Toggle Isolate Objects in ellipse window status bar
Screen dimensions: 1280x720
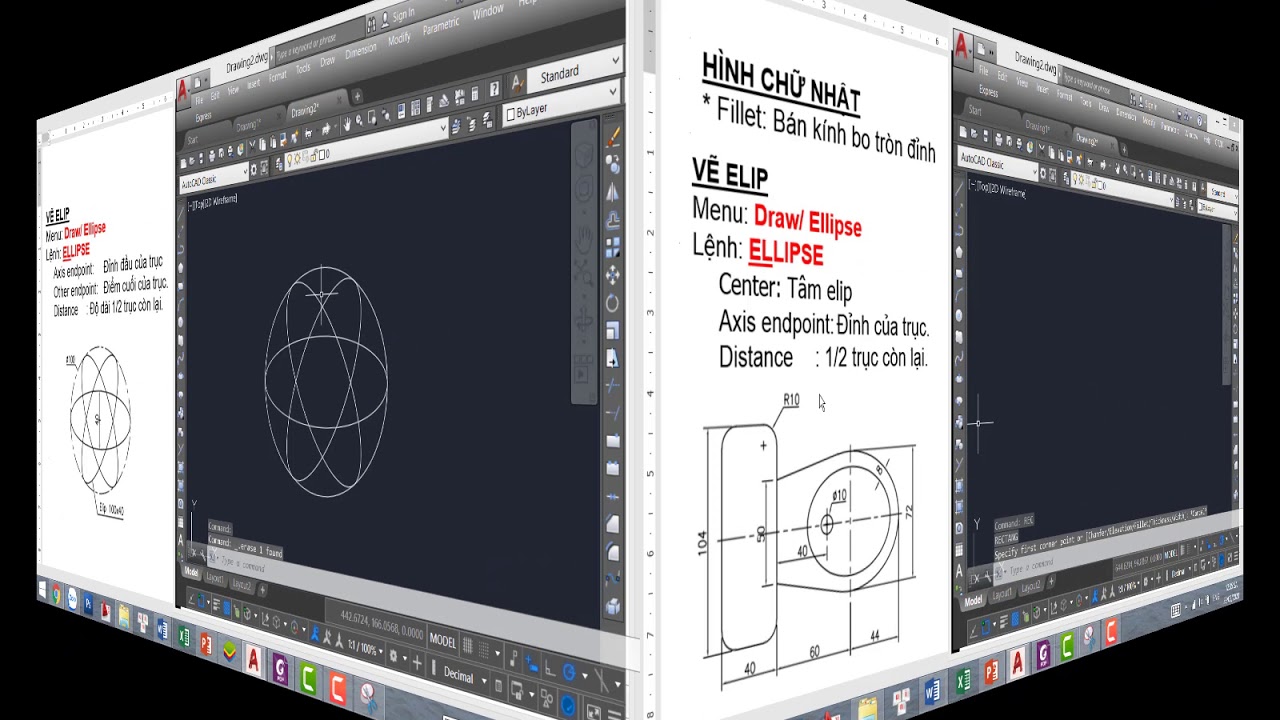546,698
